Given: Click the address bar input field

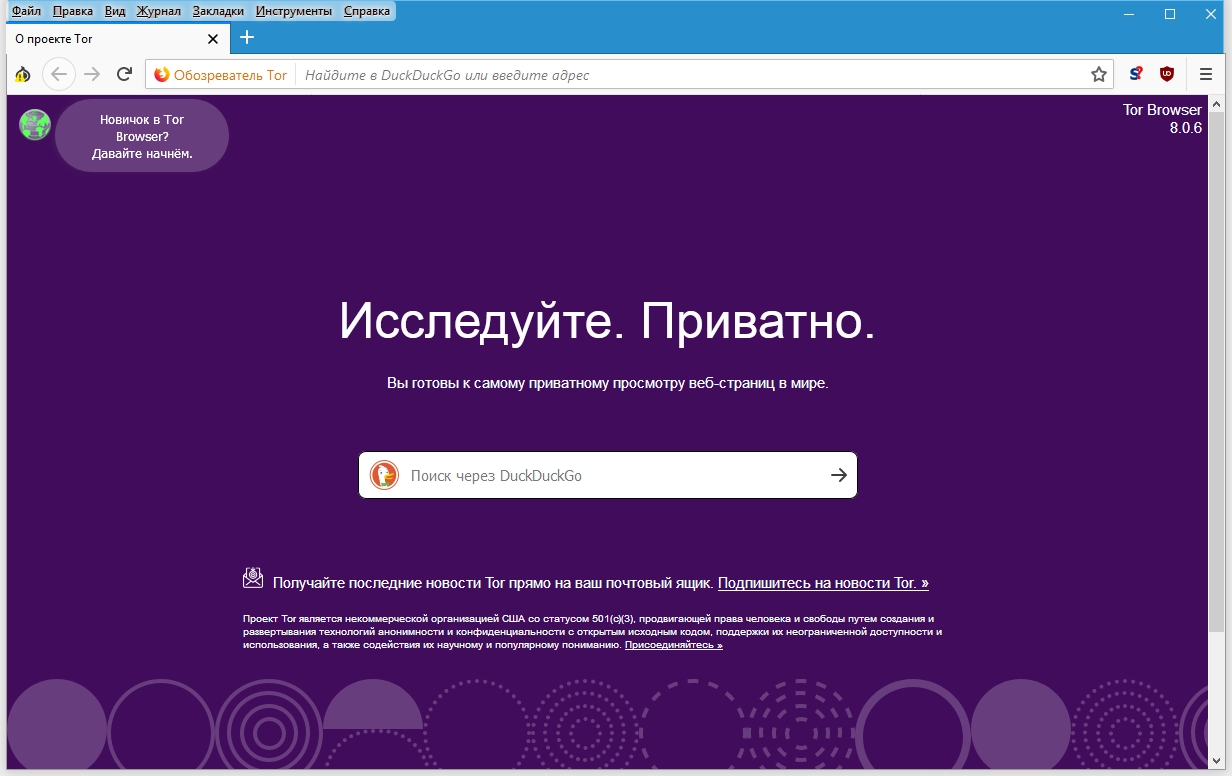Looking at the screenshot, I should (x=690, y=75).
